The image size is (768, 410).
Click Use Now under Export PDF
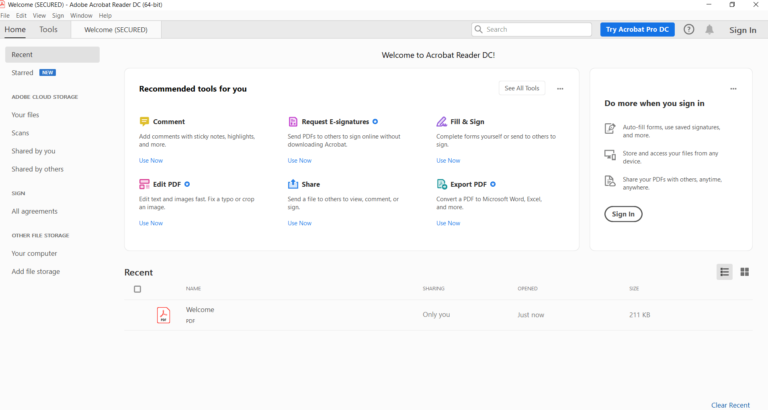click(448, 223)
